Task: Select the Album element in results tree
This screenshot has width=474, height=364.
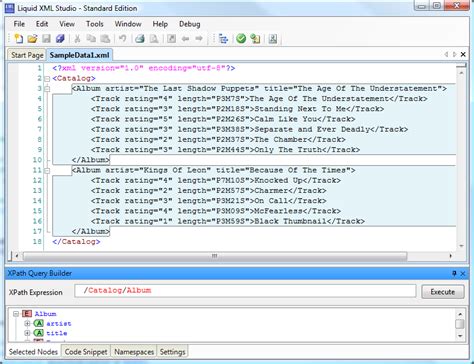Action: tap(45, 314)
